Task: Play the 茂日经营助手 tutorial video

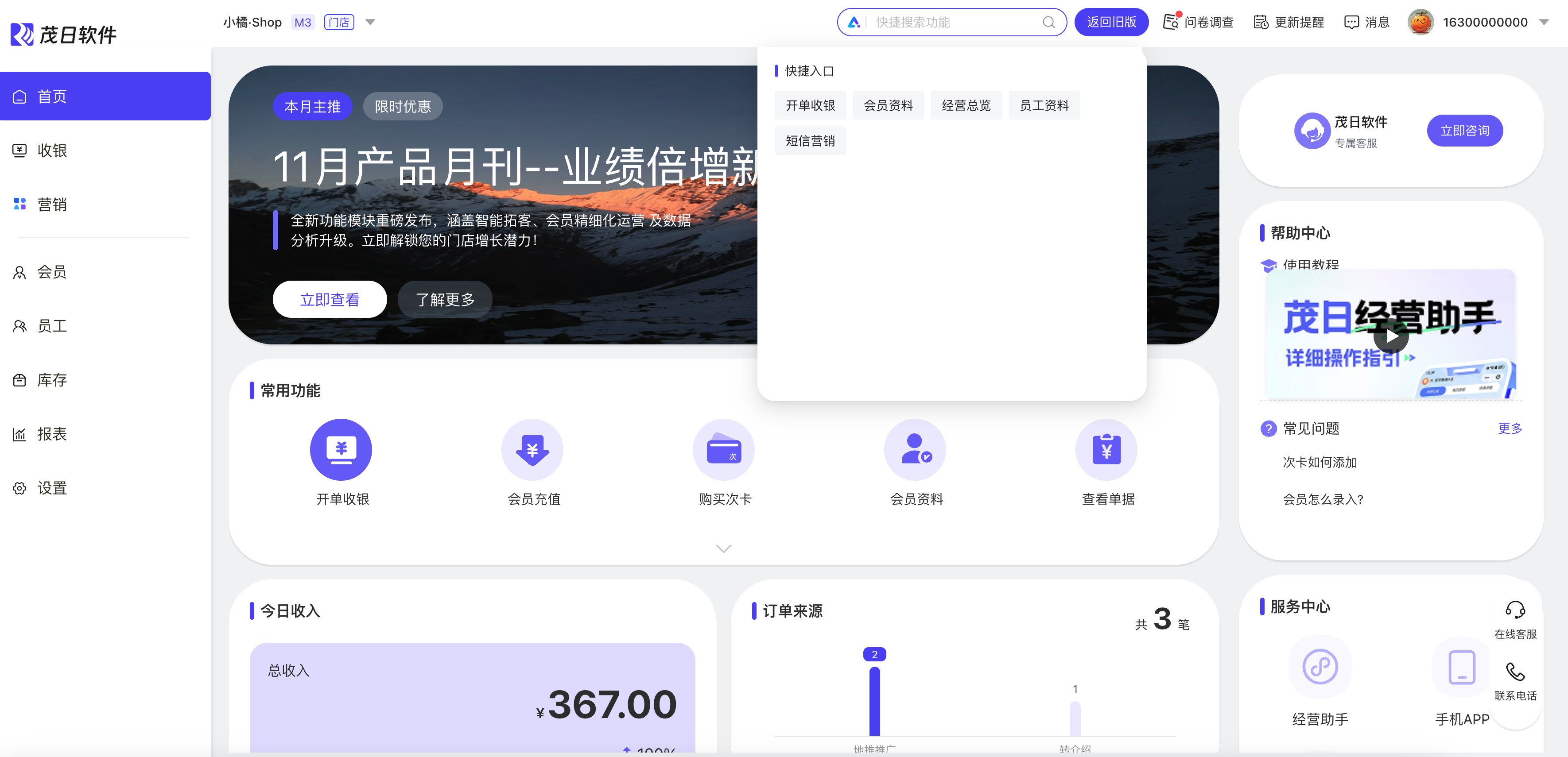Action: (x=1391, y=336)
